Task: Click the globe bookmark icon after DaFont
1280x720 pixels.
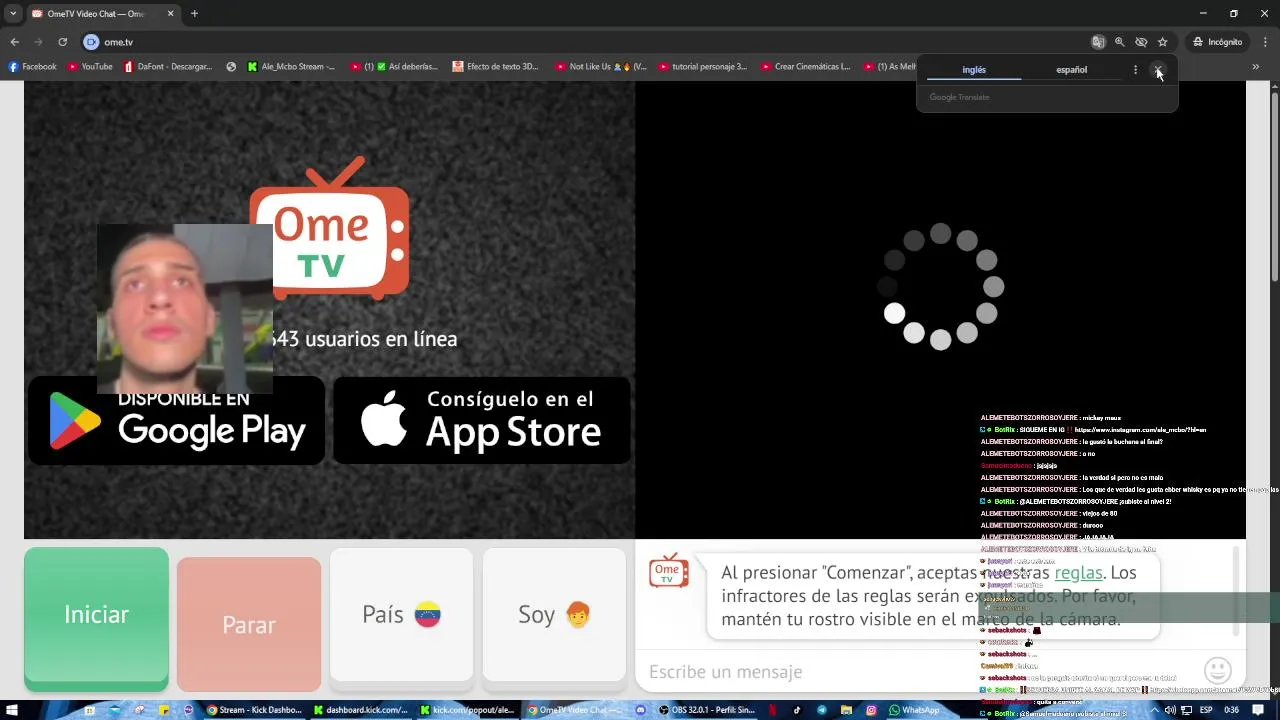Action: click(231, 67)
